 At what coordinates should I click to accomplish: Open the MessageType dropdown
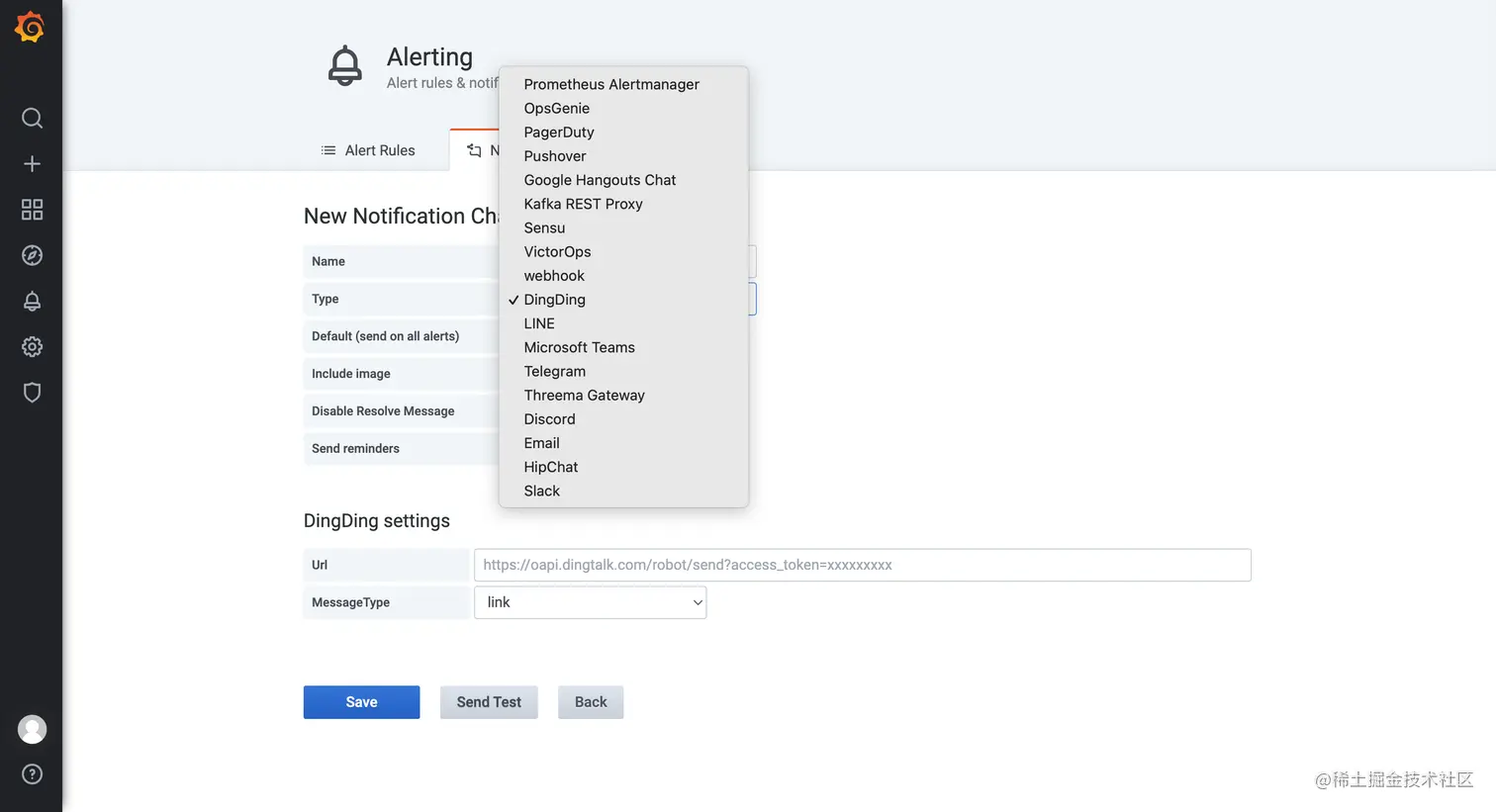click(x=590, y=602)
